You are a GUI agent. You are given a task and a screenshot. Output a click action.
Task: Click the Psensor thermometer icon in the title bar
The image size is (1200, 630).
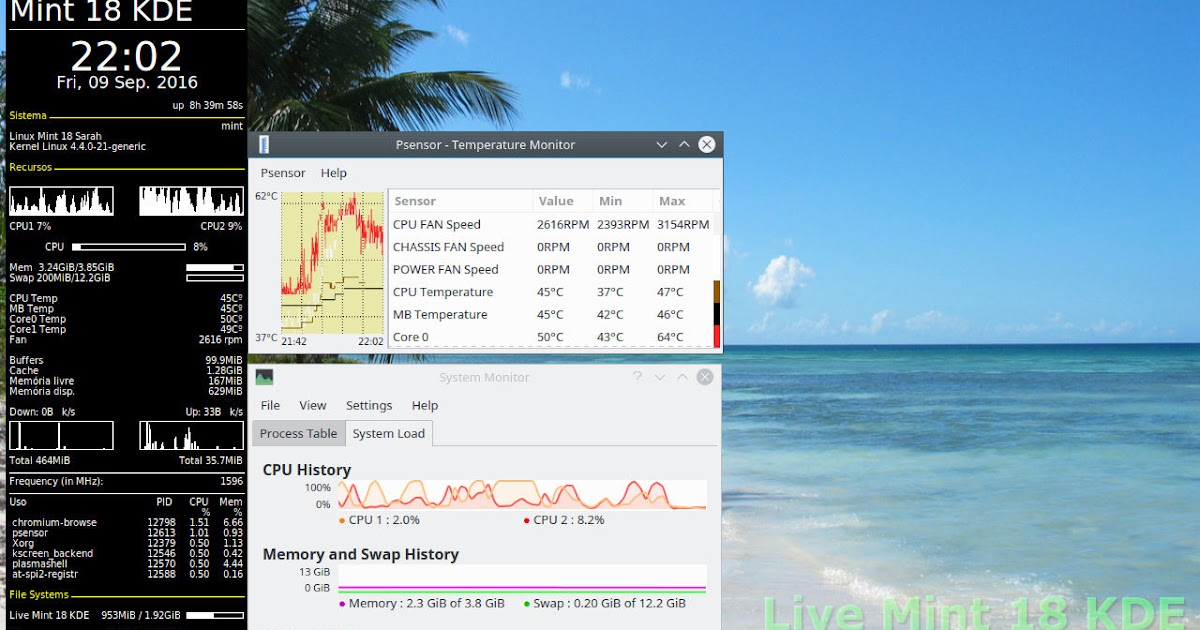click(262, 144)
